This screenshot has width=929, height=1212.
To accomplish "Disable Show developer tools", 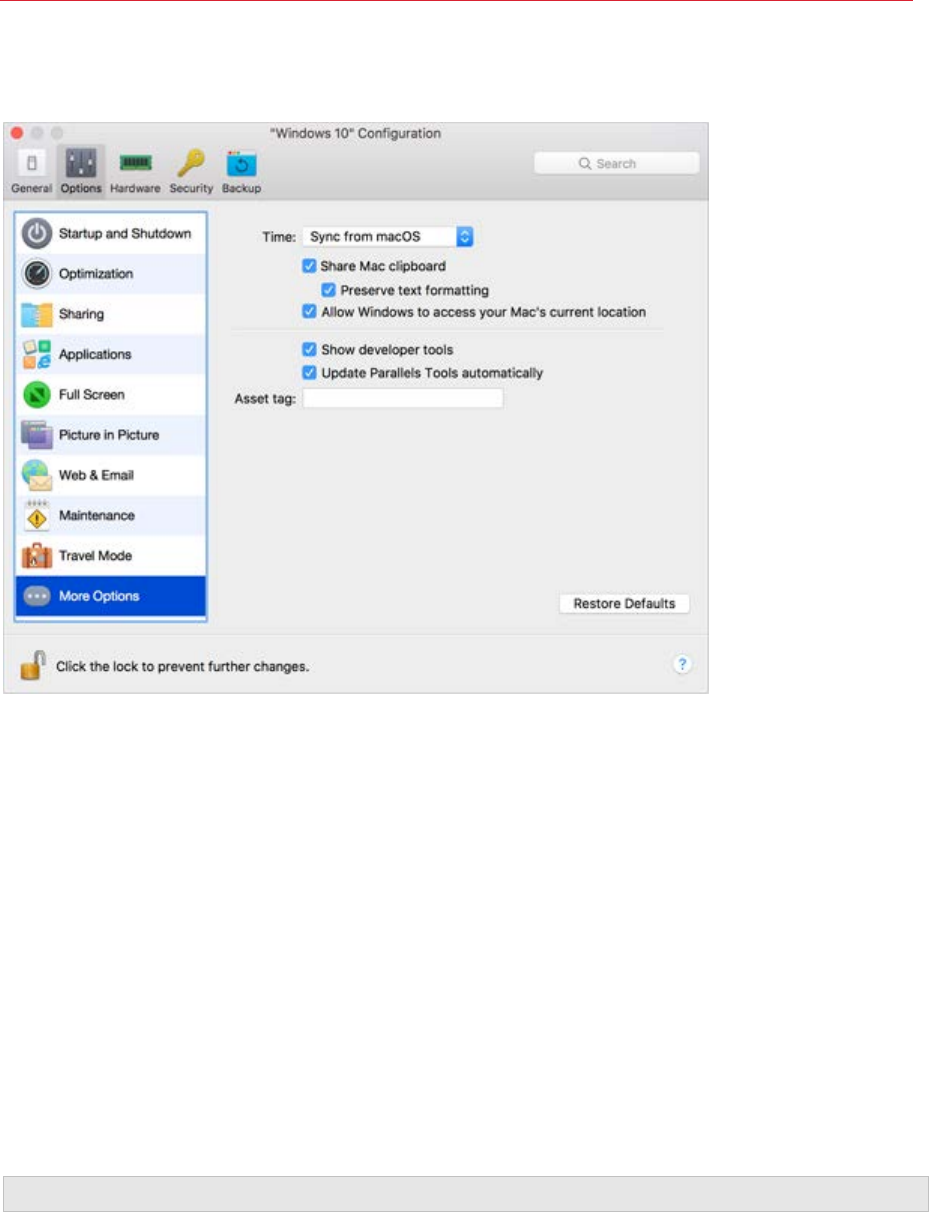I will coord(309,350).
